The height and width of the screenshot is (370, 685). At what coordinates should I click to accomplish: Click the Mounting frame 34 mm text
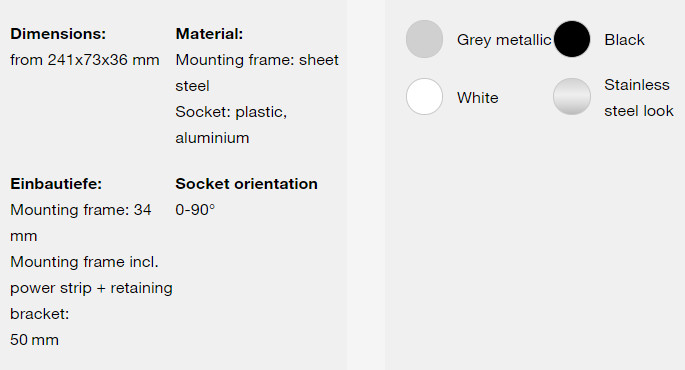81,223
